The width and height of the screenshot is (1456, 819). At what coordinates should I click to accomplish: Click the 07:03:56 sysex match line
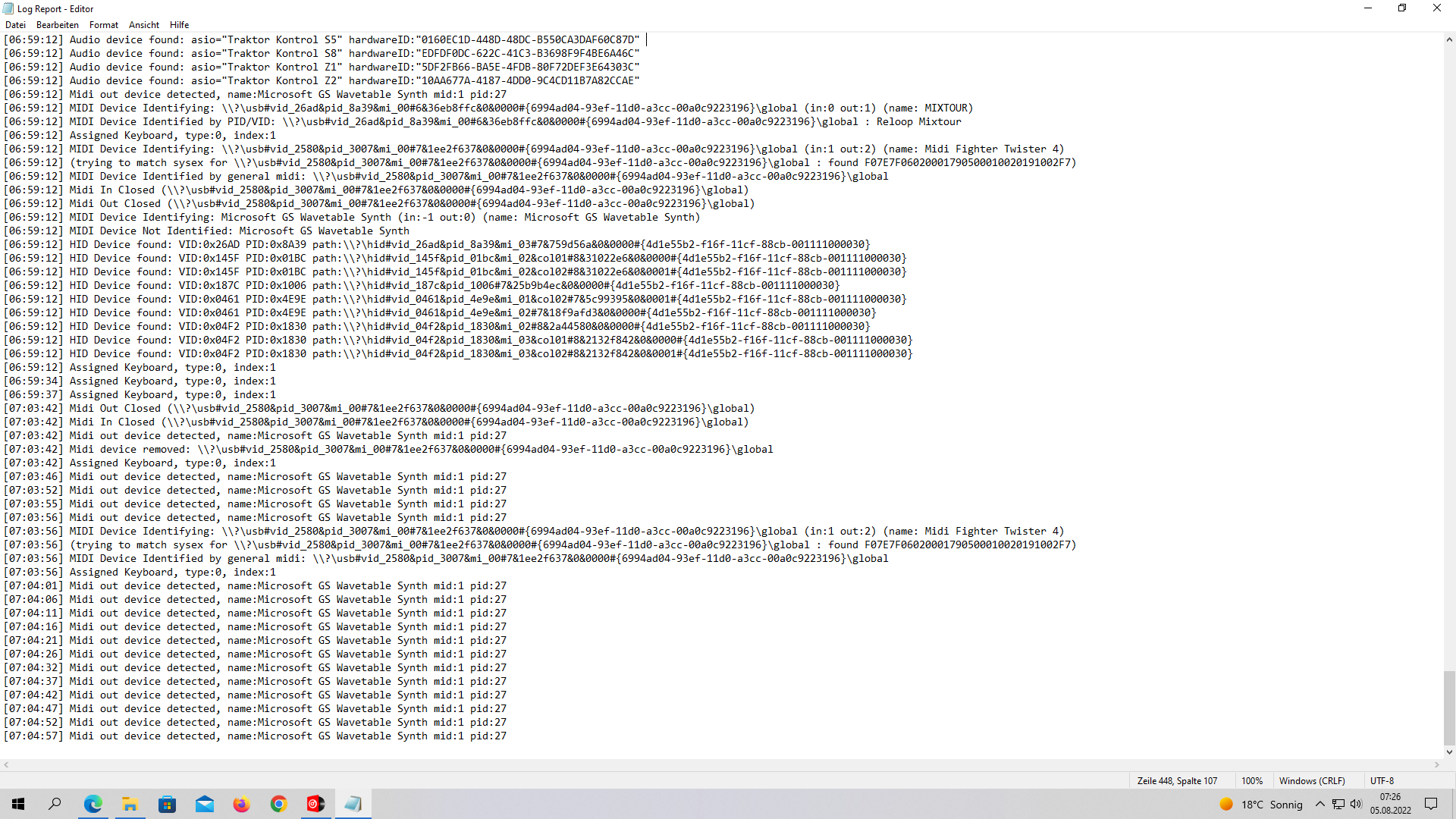coord(540,545)
